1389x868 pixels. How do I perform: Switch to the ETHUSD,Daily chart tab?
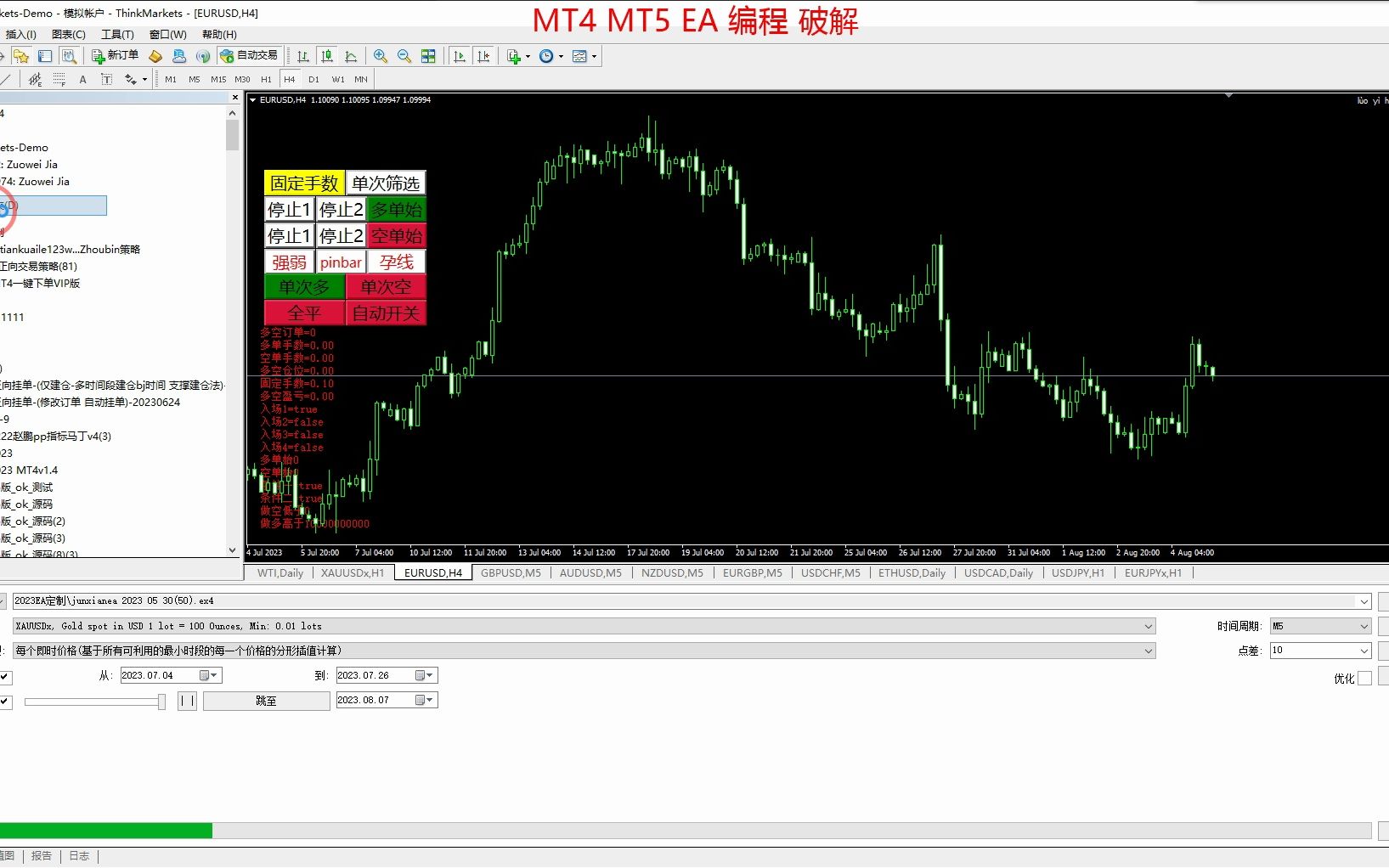[x=912, y=572]
